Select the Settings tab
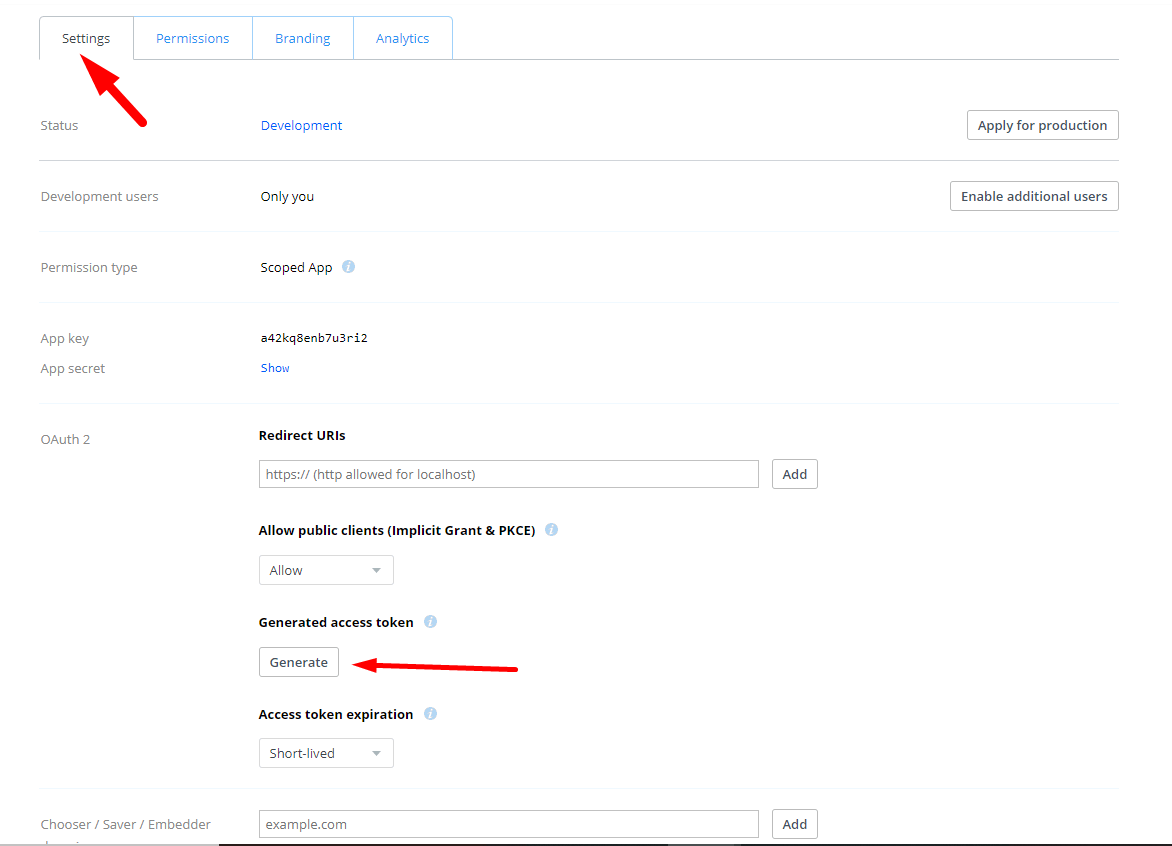Screen dimensions: 1172x846 click(x=85, y=37)
